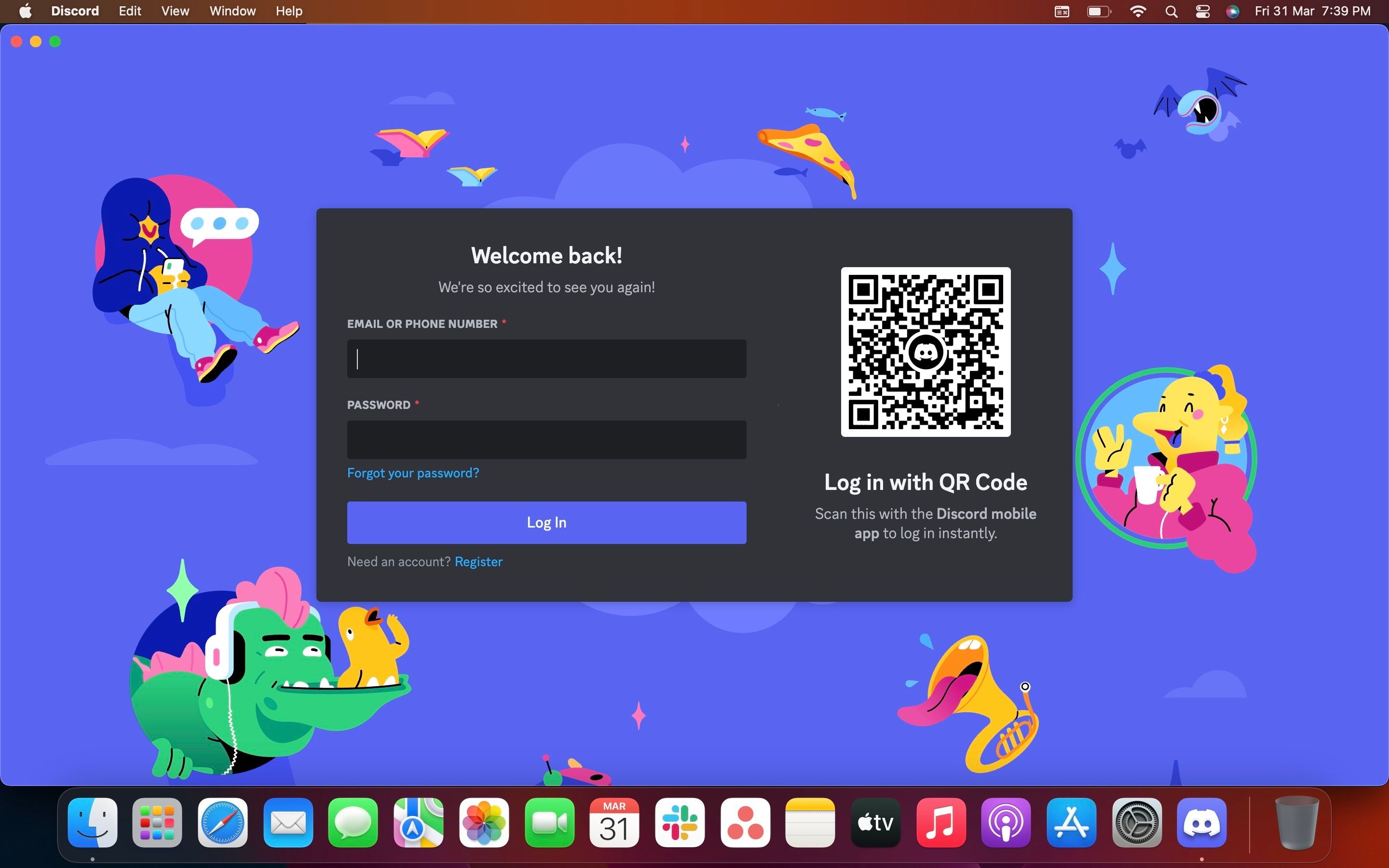Click the QR code image
Screen dimensions: 1389x868
[x=925, y=352]
